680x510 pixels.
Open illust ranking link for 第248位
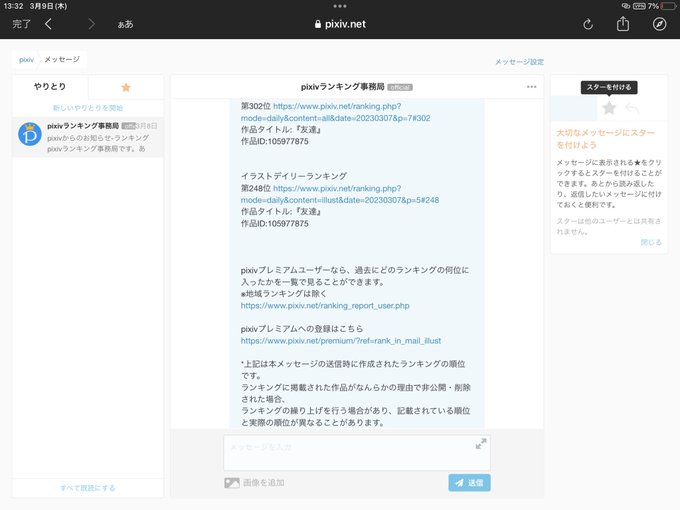(x=340, y=194)
